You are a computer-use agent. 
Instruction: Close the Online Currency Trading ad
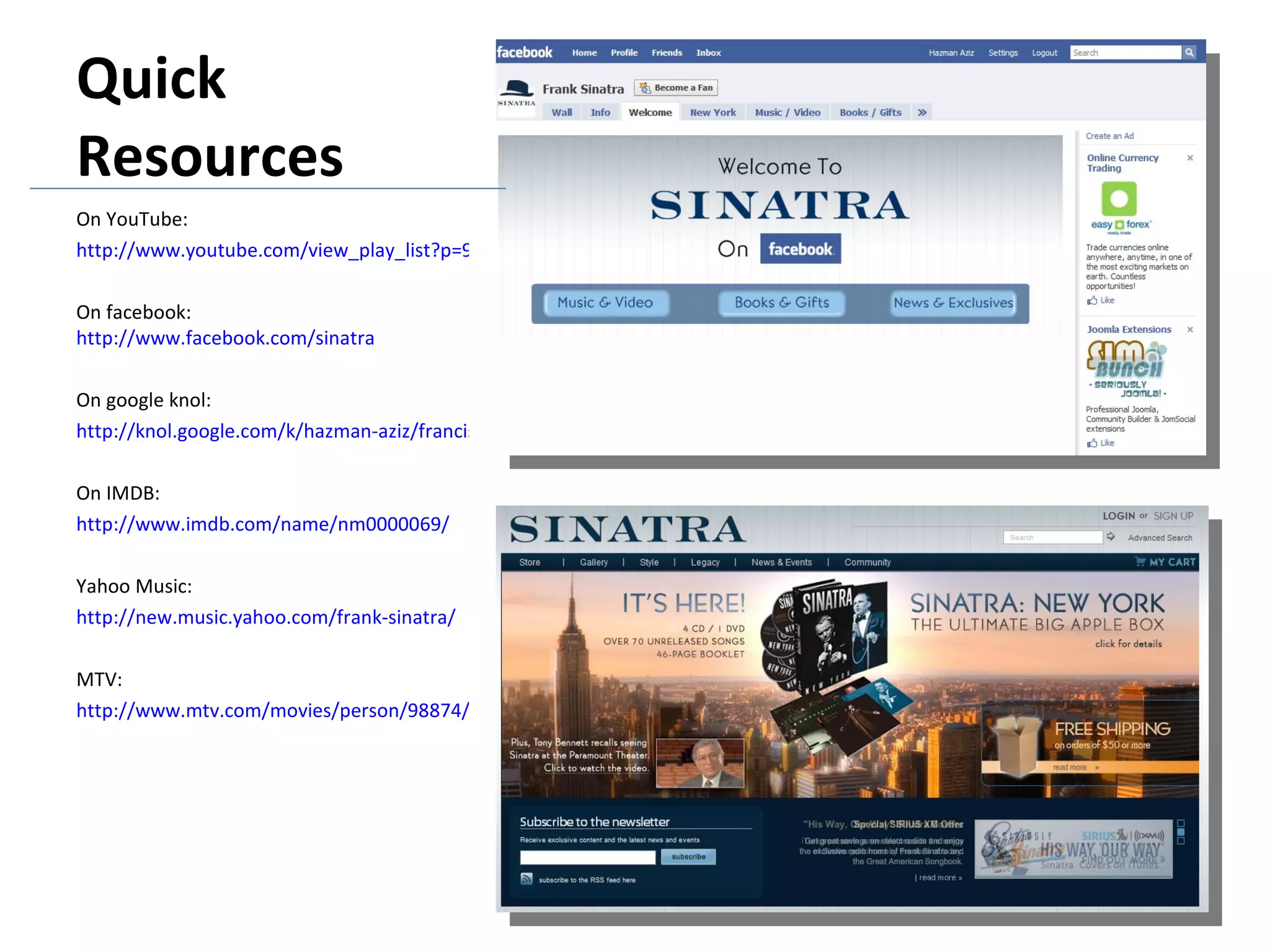(1190, 158)
